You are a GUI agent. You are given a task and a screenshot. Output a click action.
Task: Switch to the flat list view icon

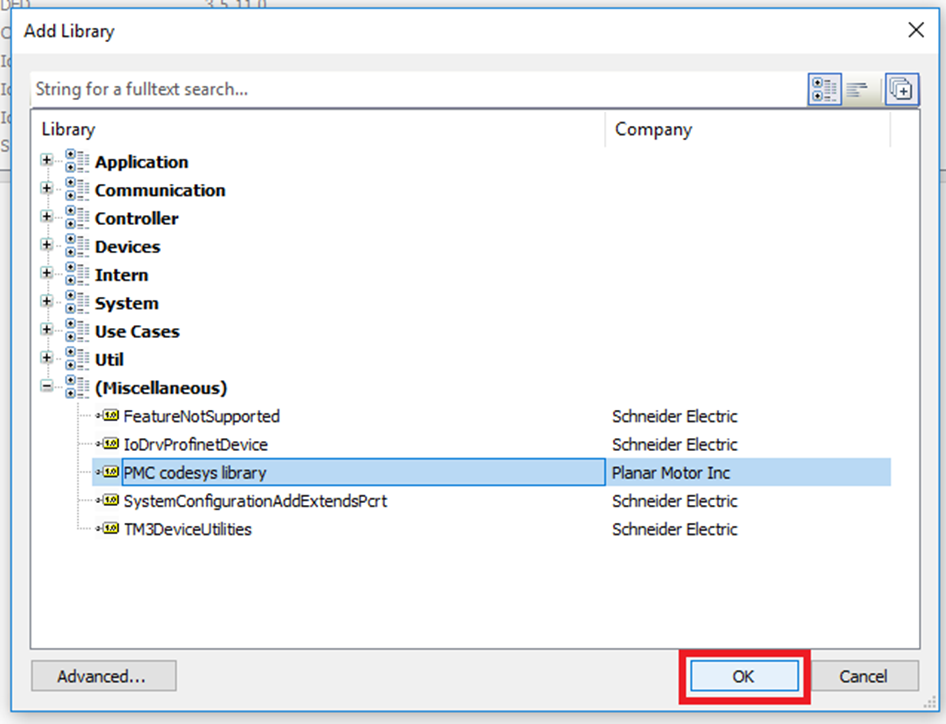point(857,90)
